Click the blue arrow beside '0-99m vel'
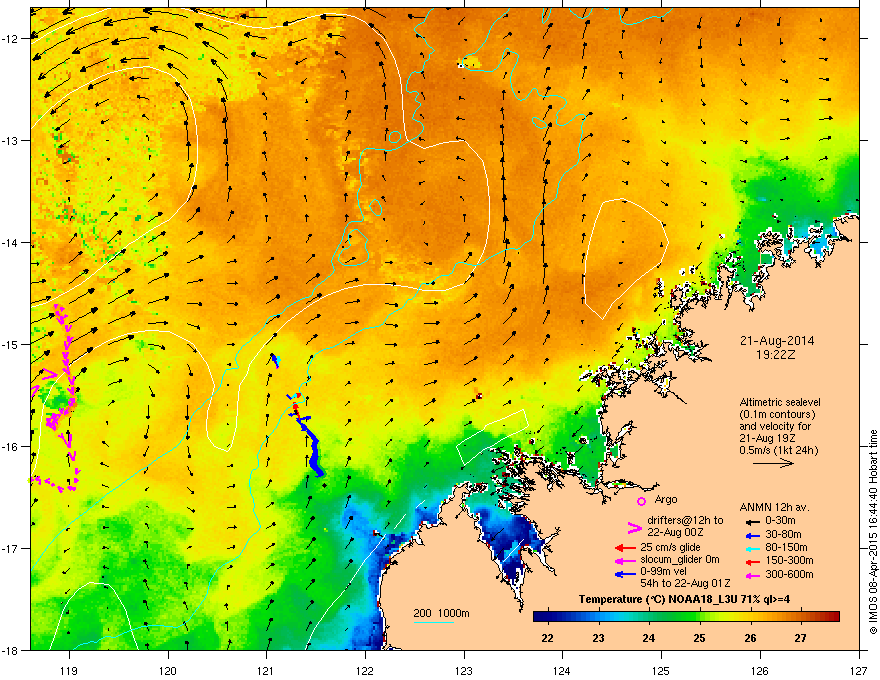880x680 pixels. coord(625,574)
